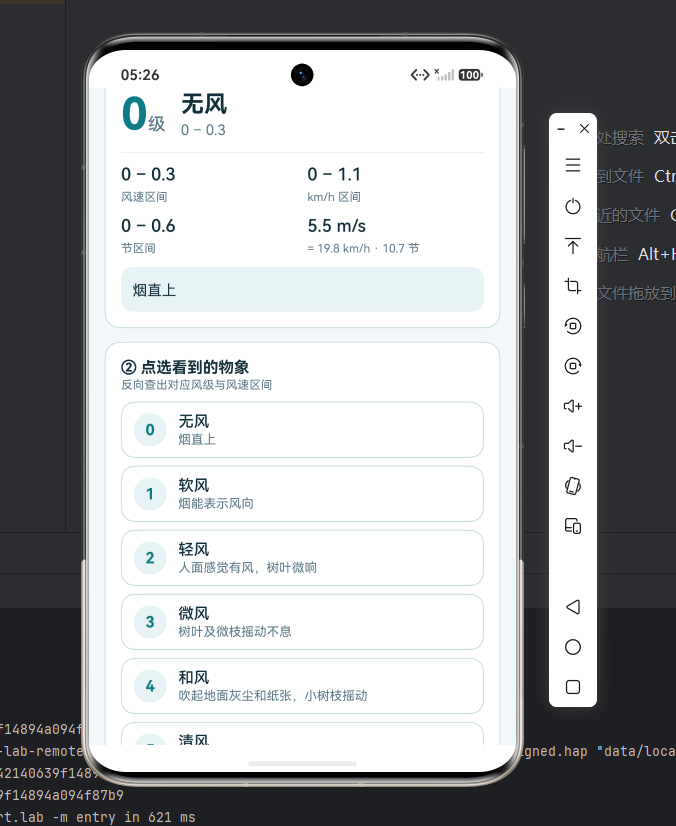Click the rotate right icon in emulator toolbar
The image size is (676, 826).
point(573,366)
